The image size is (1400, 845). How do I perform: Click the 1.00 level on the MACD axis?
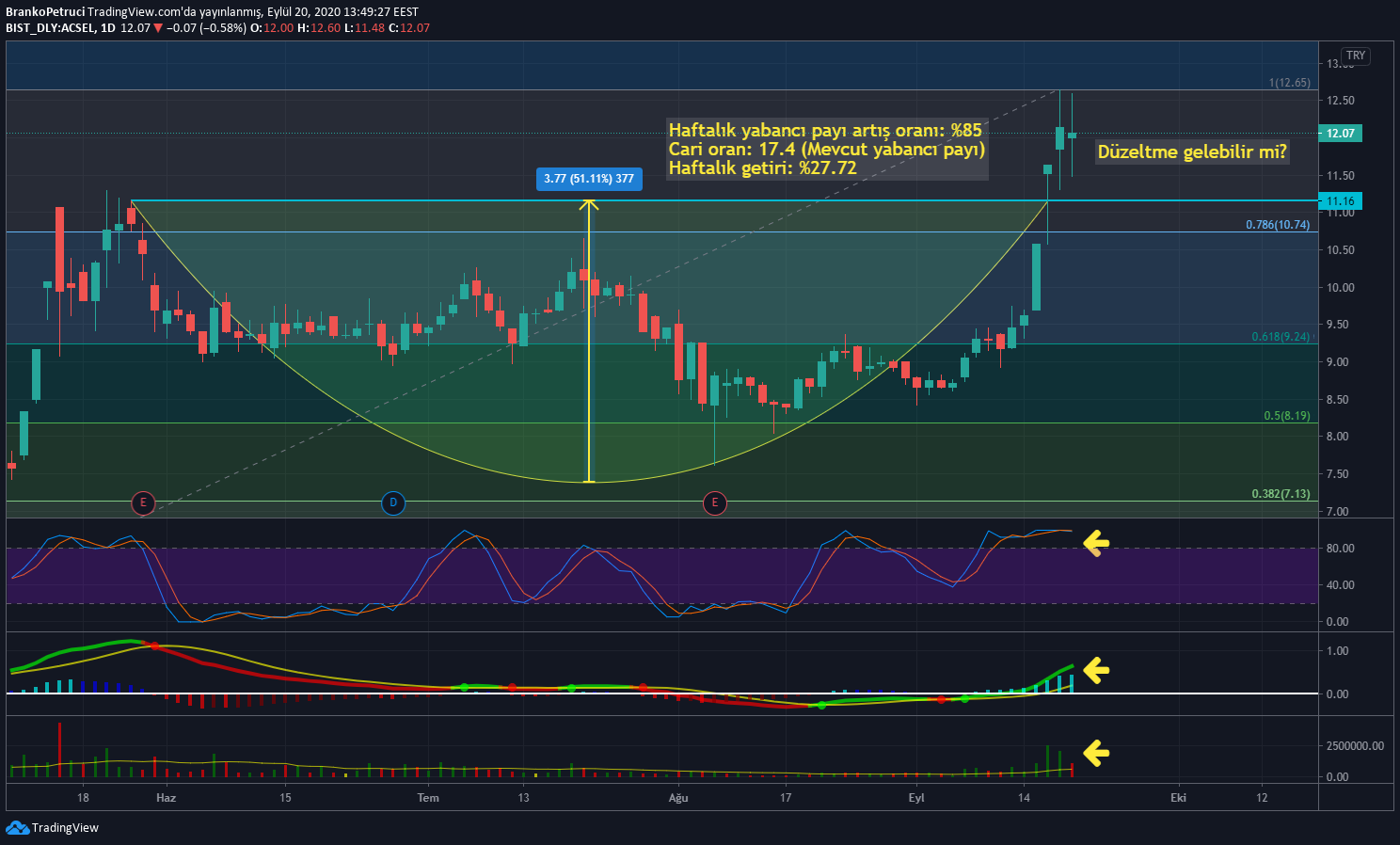[1337, 651]
